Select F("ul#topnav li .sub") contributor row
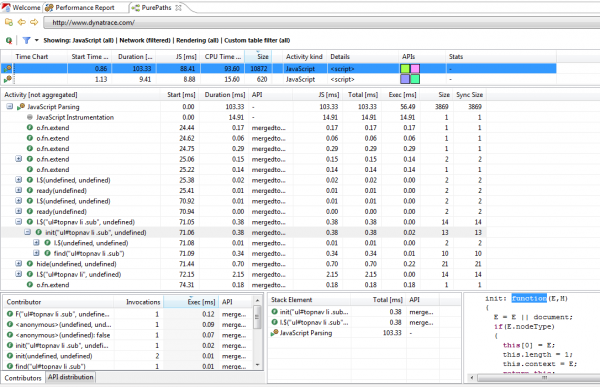The height and width of the screenshot is (387, 600). [x=128, y=314]
